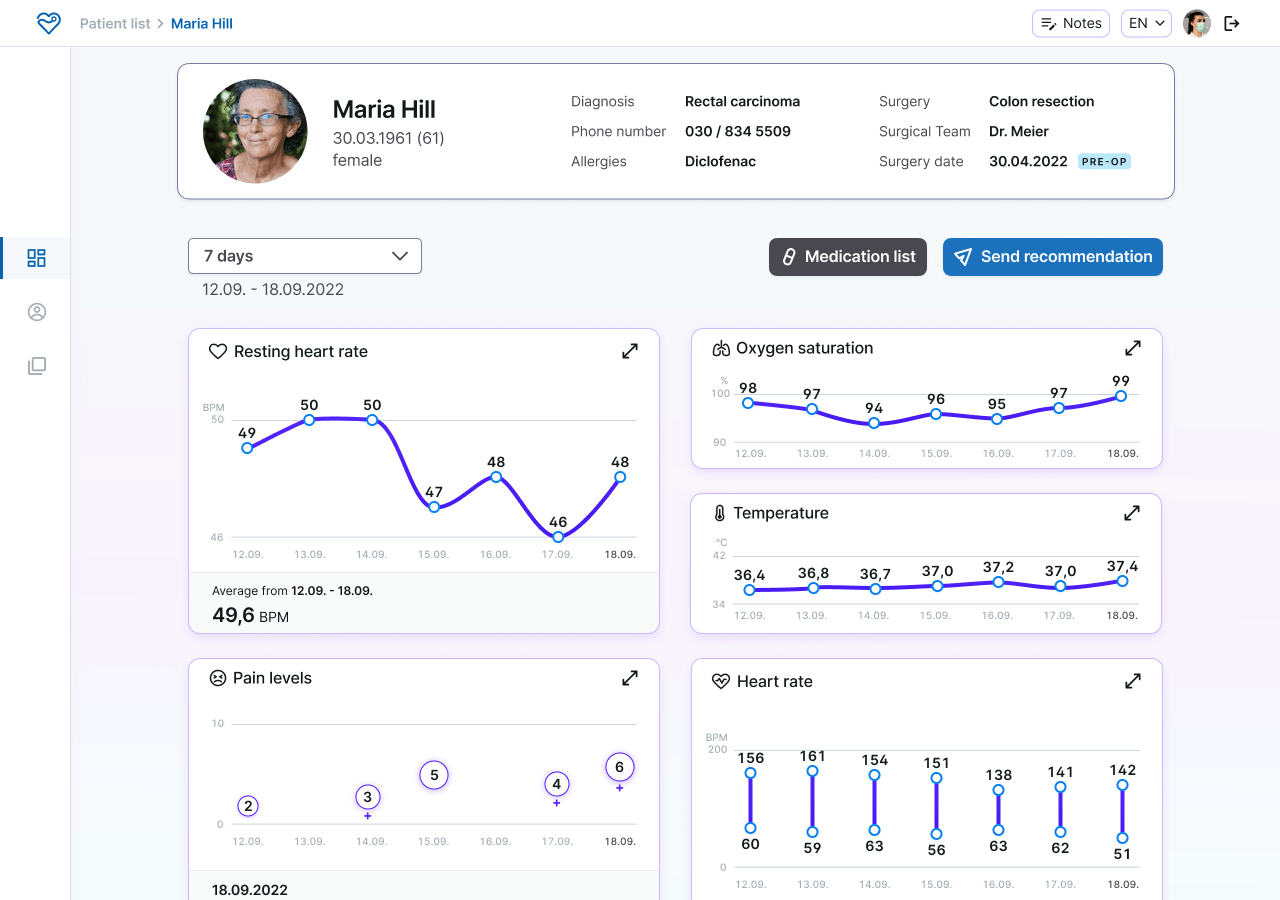Open the dashboard view from the sidebar

click(x=36, y=258)
